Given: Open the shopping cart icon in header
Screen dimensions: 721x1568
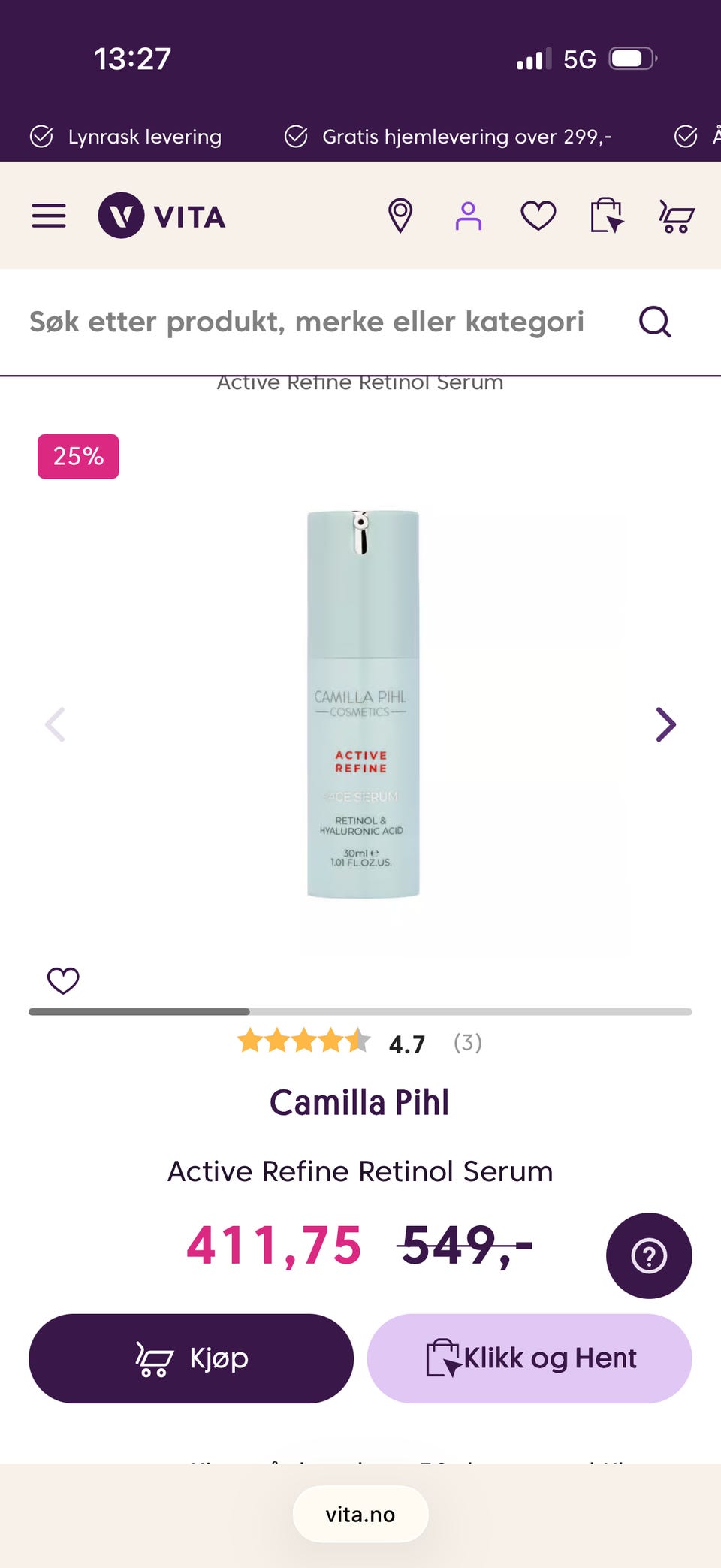Looking at the screenshot, I should (x=677, y=216).
